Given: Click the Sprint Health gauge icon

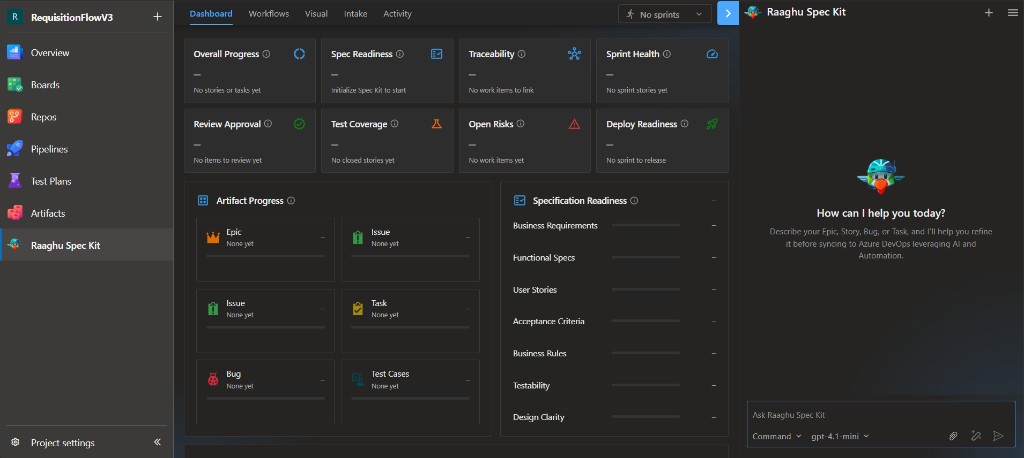Looking at the screenshot, I should tap(712, 54).
